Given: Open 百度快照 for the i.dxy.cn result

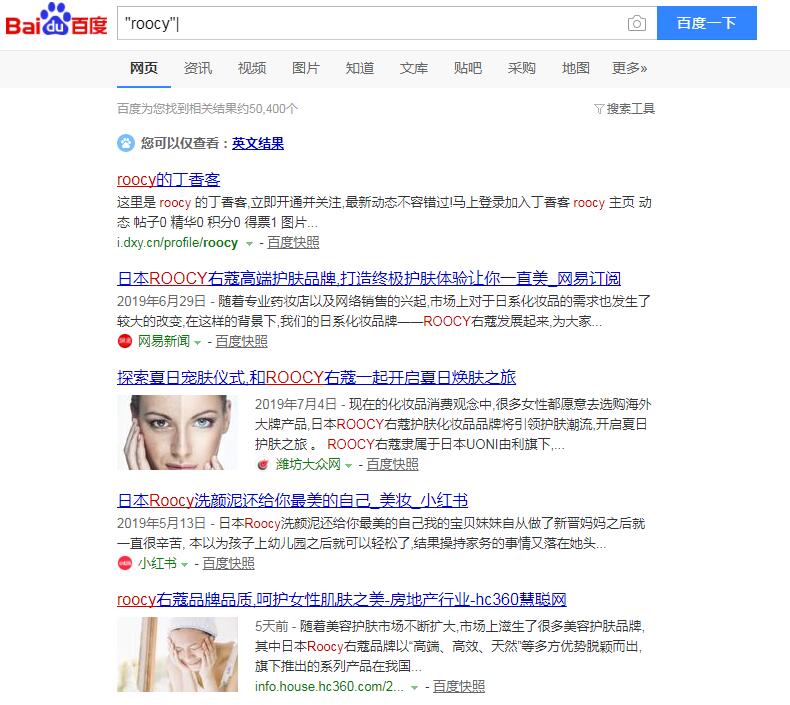Looking at the screenshot, I should click(x=293, y=242).
